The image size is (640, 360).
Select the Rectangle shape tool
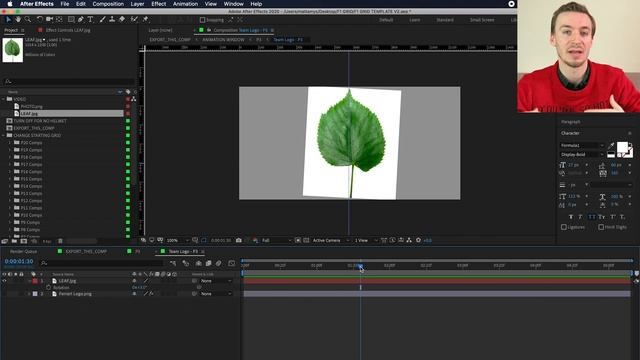pos(71,19)
